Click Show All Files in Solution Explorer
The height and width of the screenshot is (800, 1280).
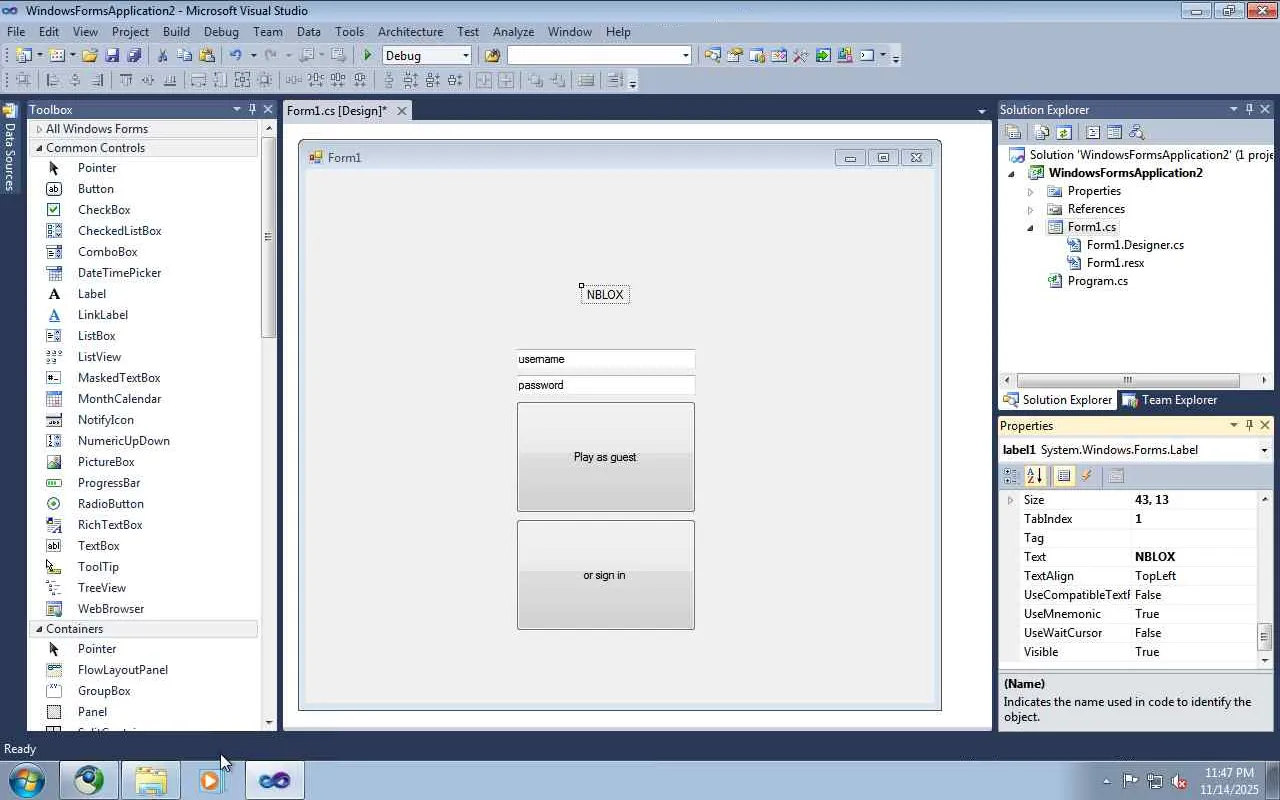[x=1042, y=133]
